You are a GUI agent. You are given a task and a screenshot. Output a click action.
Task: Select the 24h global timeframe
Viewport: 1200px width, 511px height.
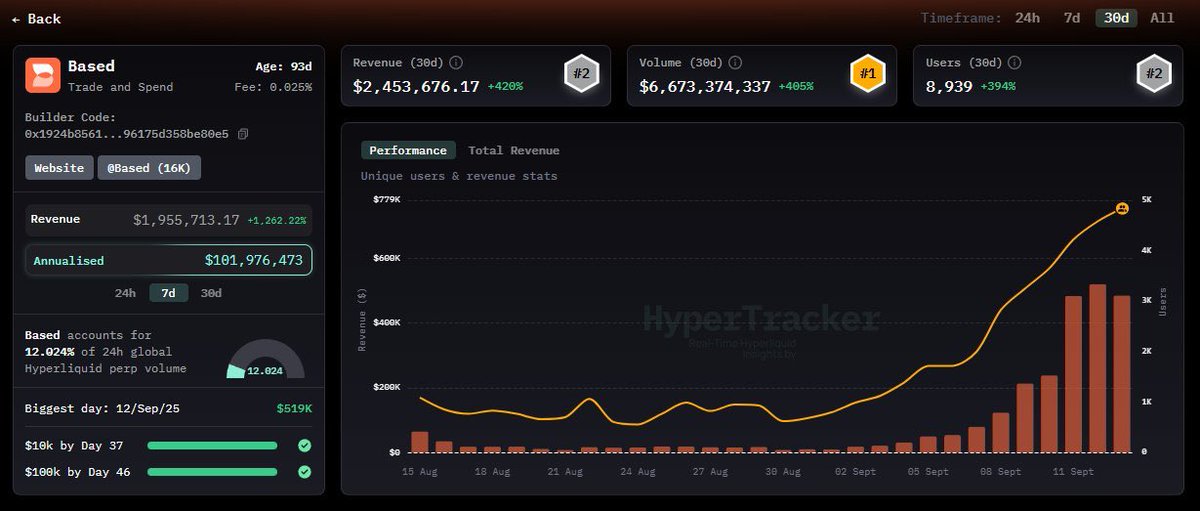1027,18
